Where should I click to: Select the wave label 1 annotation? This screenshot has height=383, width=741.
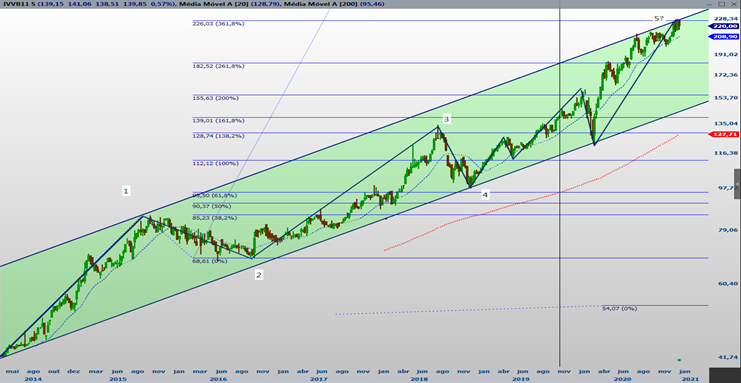tap(126, 191)
